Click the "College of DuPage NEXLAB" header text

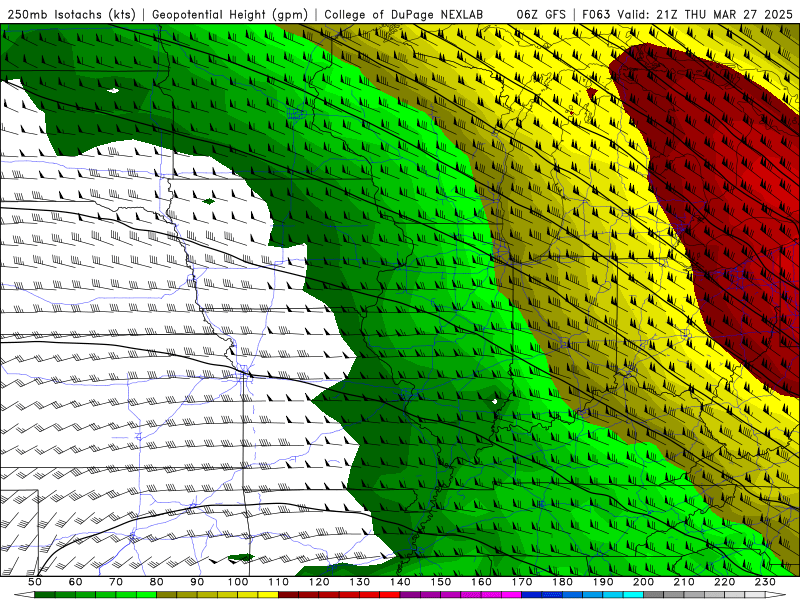(403, 14)
